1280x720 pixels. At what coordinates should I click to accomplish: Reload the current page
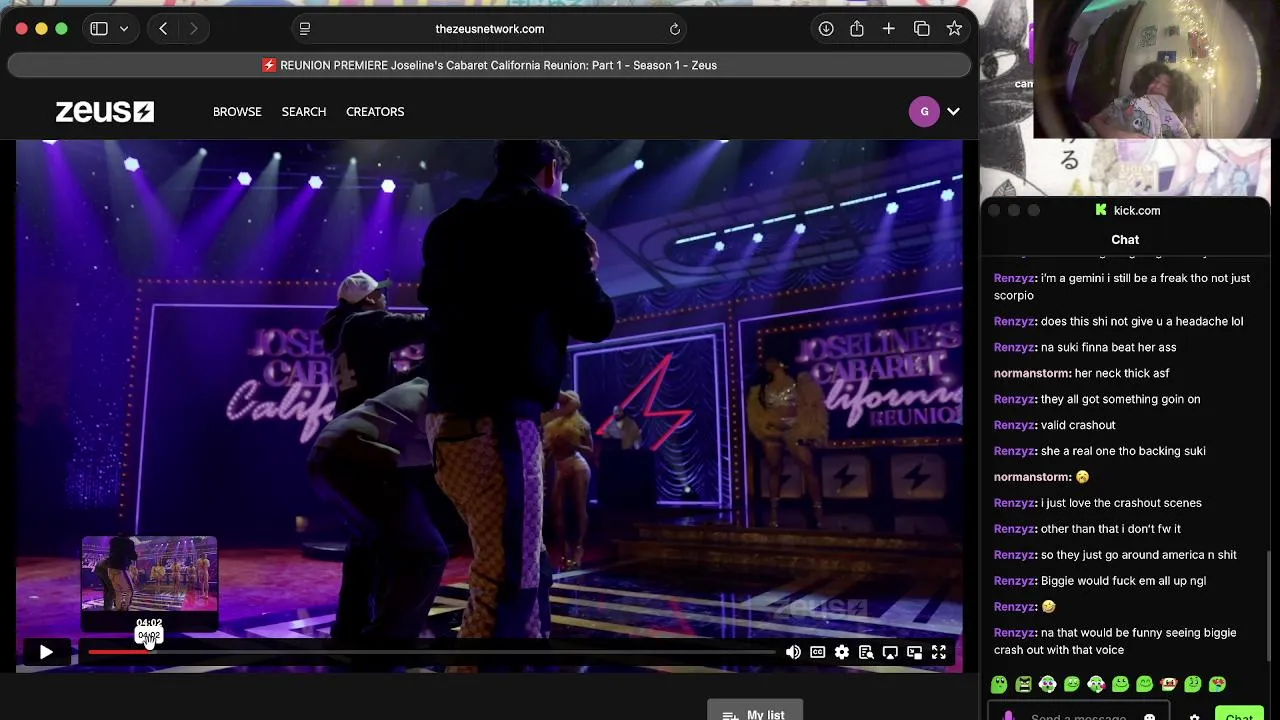[675, 29]
